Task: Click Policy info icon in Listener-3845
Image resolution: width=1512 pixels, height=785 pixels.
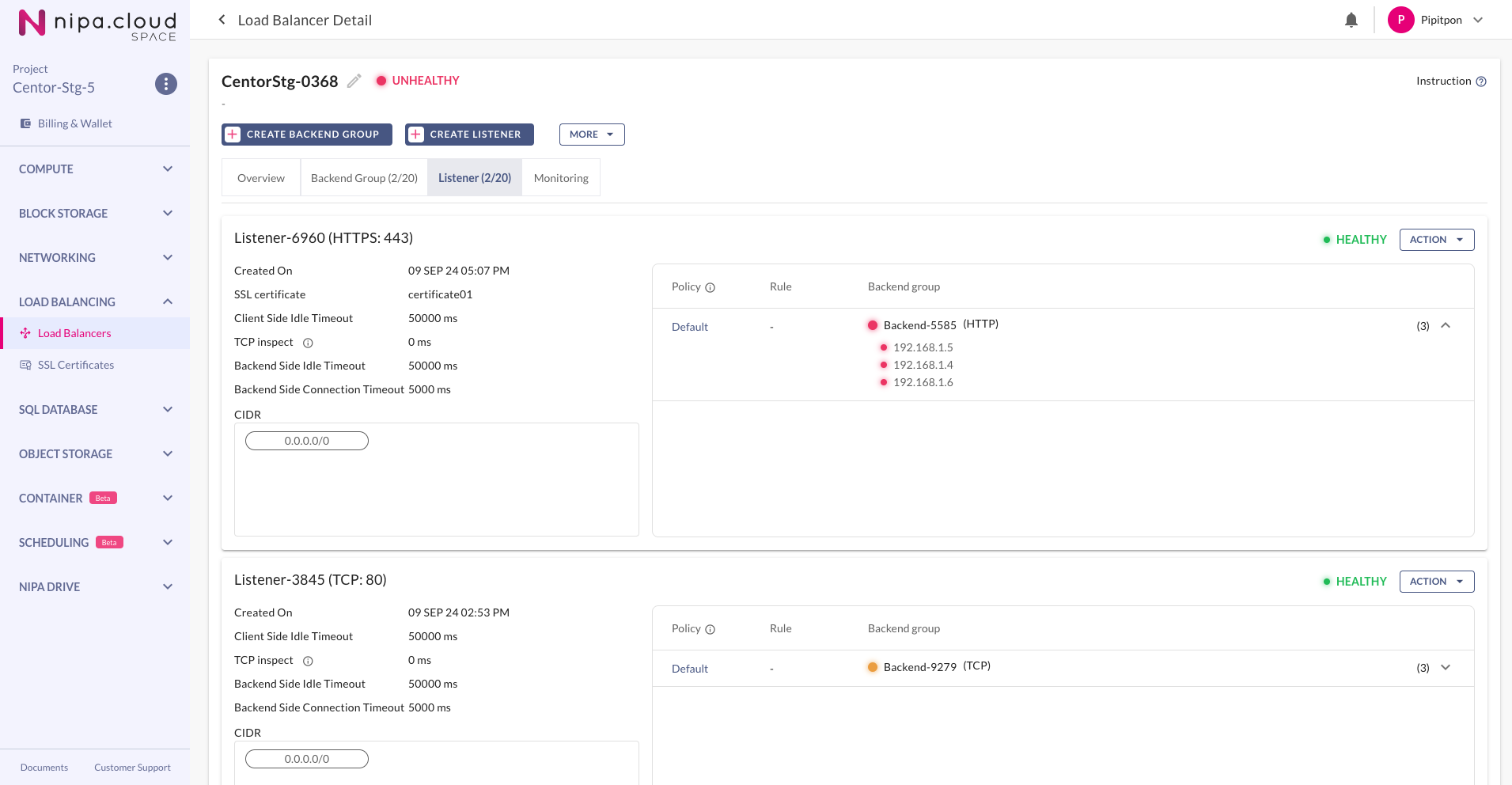Action: (x=710, y=629)
